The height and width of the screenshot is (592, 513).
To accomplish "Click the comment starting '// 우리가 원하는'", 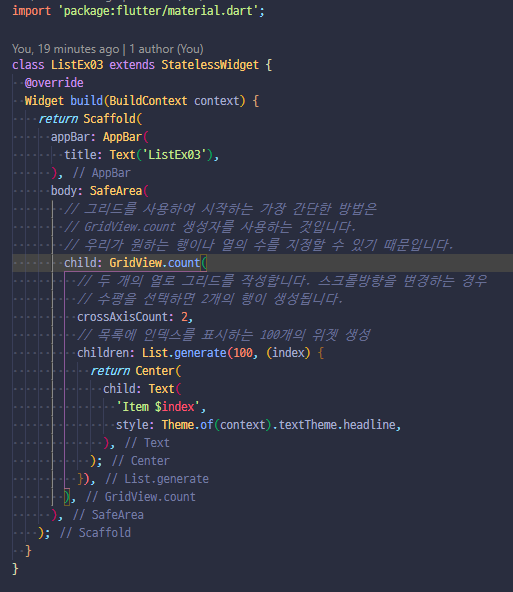I will point(258,245).
